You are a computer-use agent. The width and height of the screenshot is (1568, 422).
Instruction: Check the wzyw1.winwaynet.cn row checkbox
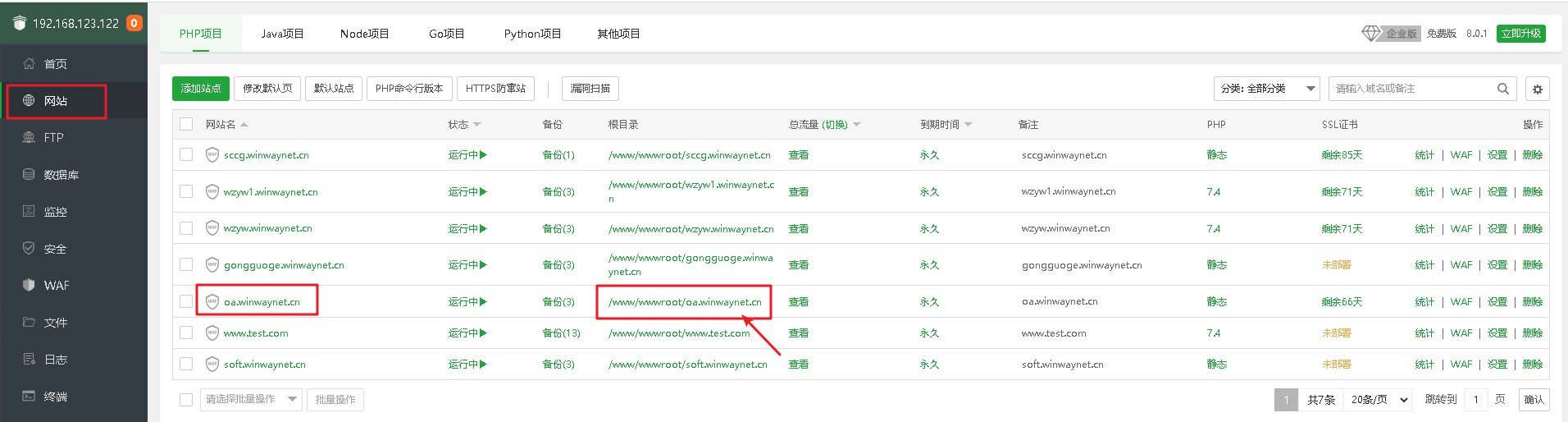[x=186, y=191]
